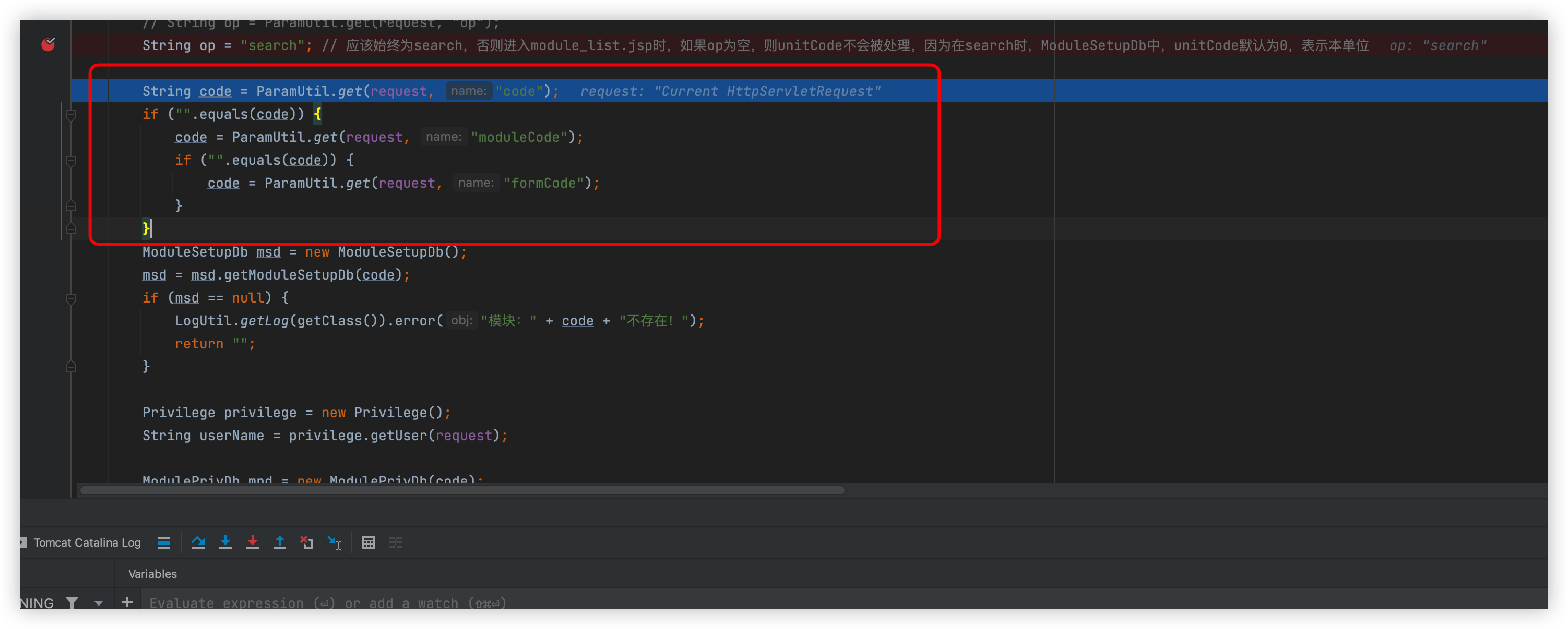The width and height of the screenshot is (1568, 629).
Task: Focus the Evaluate expression input field
Action: pos(548,603)
